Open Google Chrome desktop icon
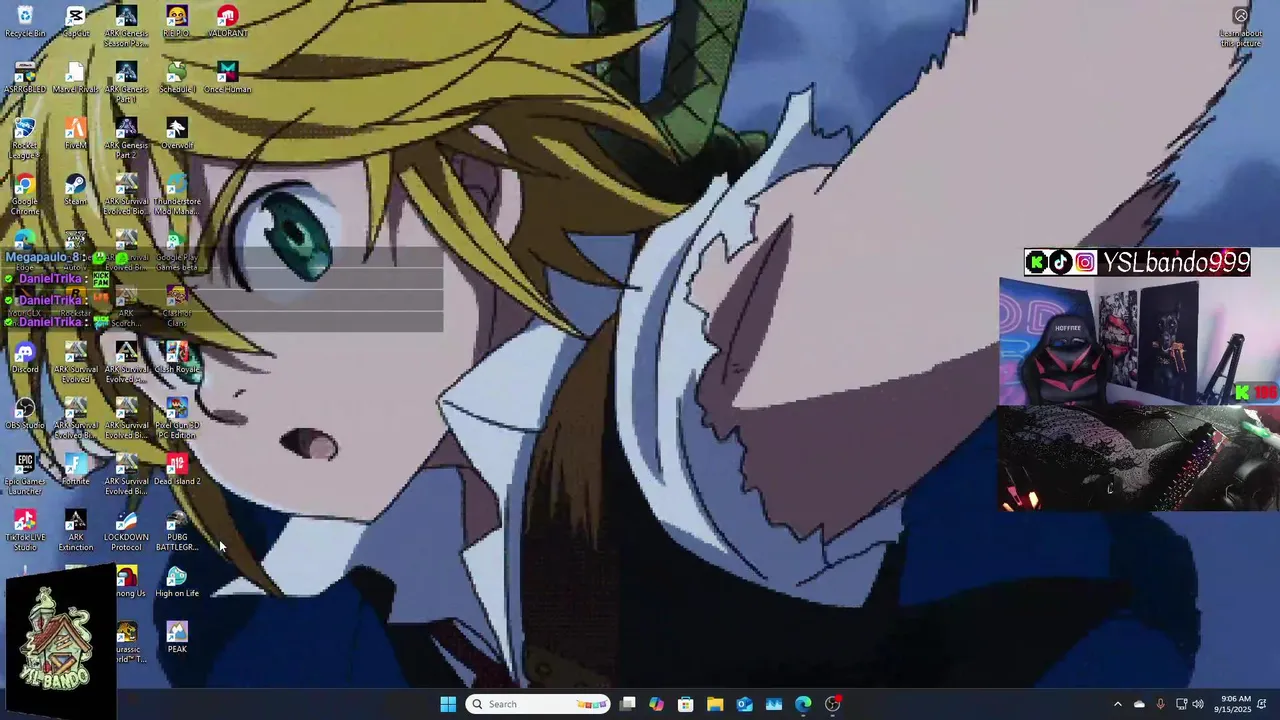This screenshot has height=720, width=1280. [25, 193]
